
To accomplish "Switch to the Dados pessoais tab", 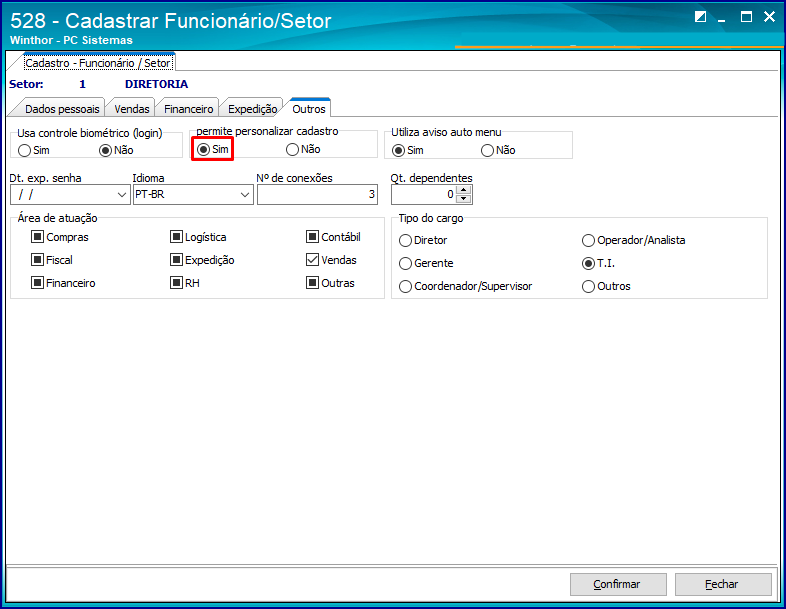I will coord(62,109).
